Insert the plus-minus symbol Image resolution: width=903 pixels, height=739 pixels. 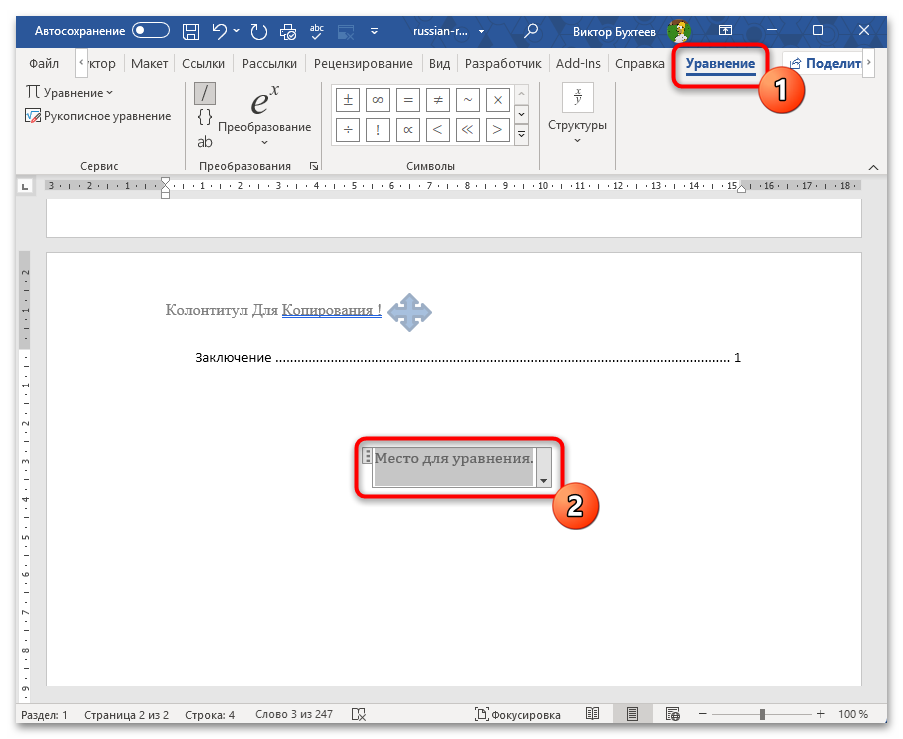348,100
